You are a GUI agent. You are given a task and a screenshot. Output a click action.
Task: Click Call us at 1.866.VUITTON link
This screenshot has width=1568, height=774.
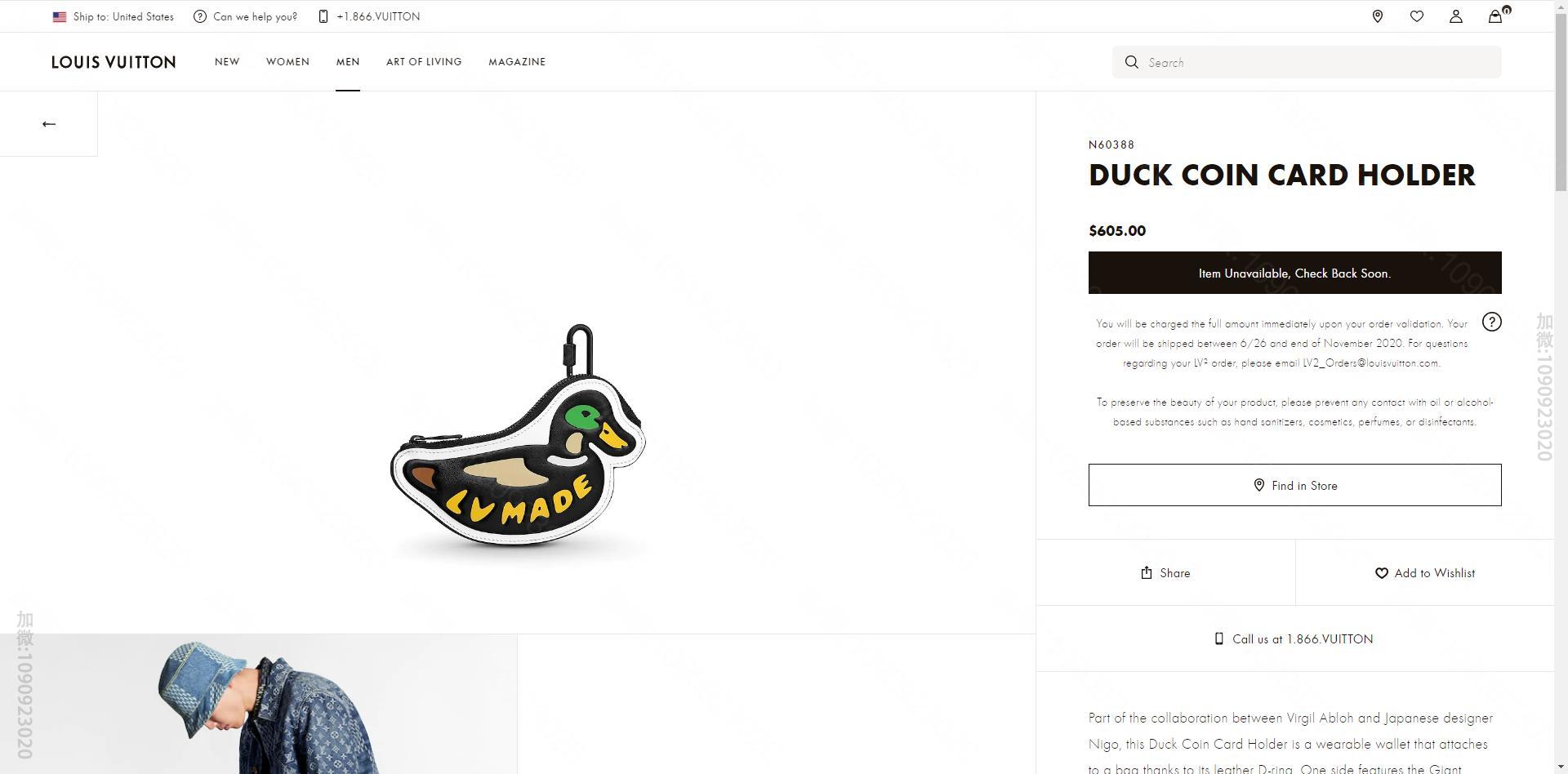[1294, 639]
